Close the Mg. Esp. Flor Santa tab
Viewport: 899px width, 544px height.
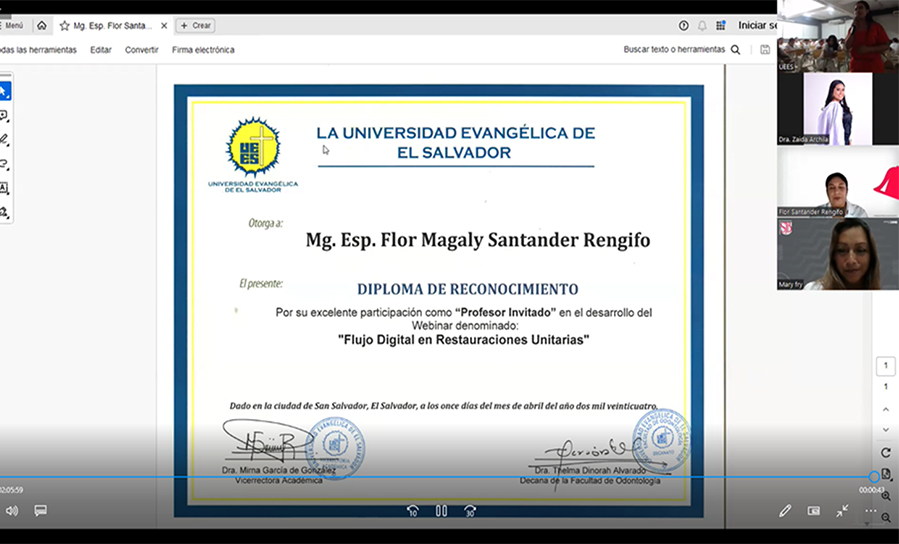(x=164, y=26)
